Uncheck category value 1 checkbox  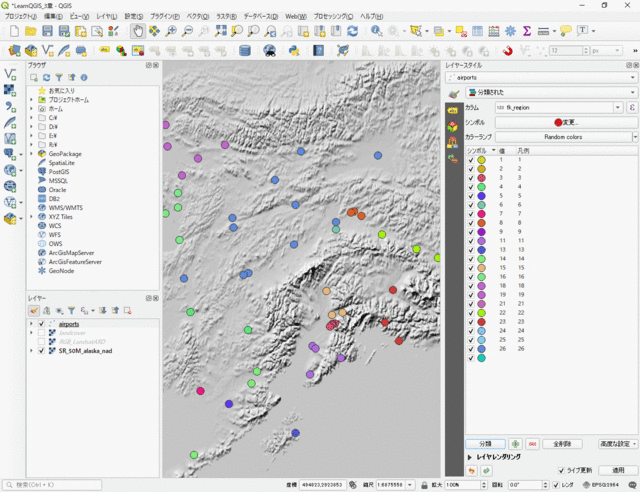point(471,160)
